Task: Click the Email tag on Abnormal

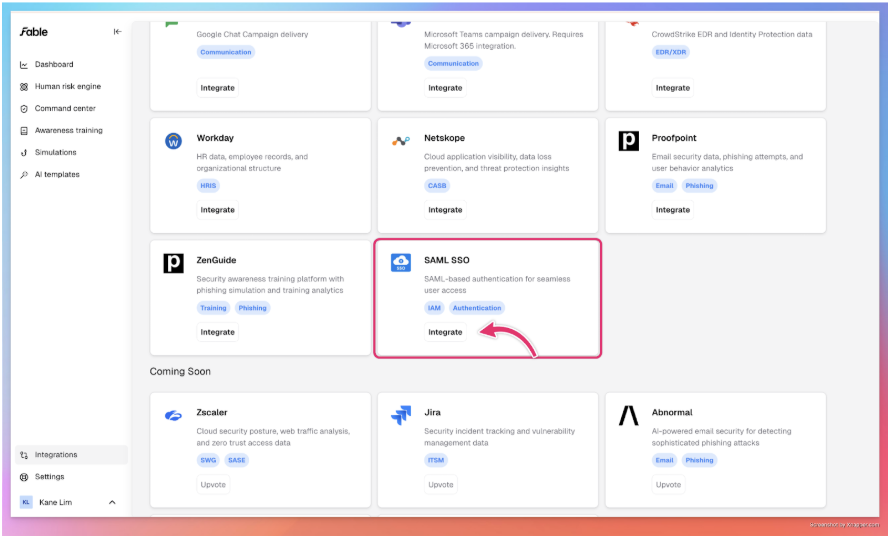Action: coord(664,460)
